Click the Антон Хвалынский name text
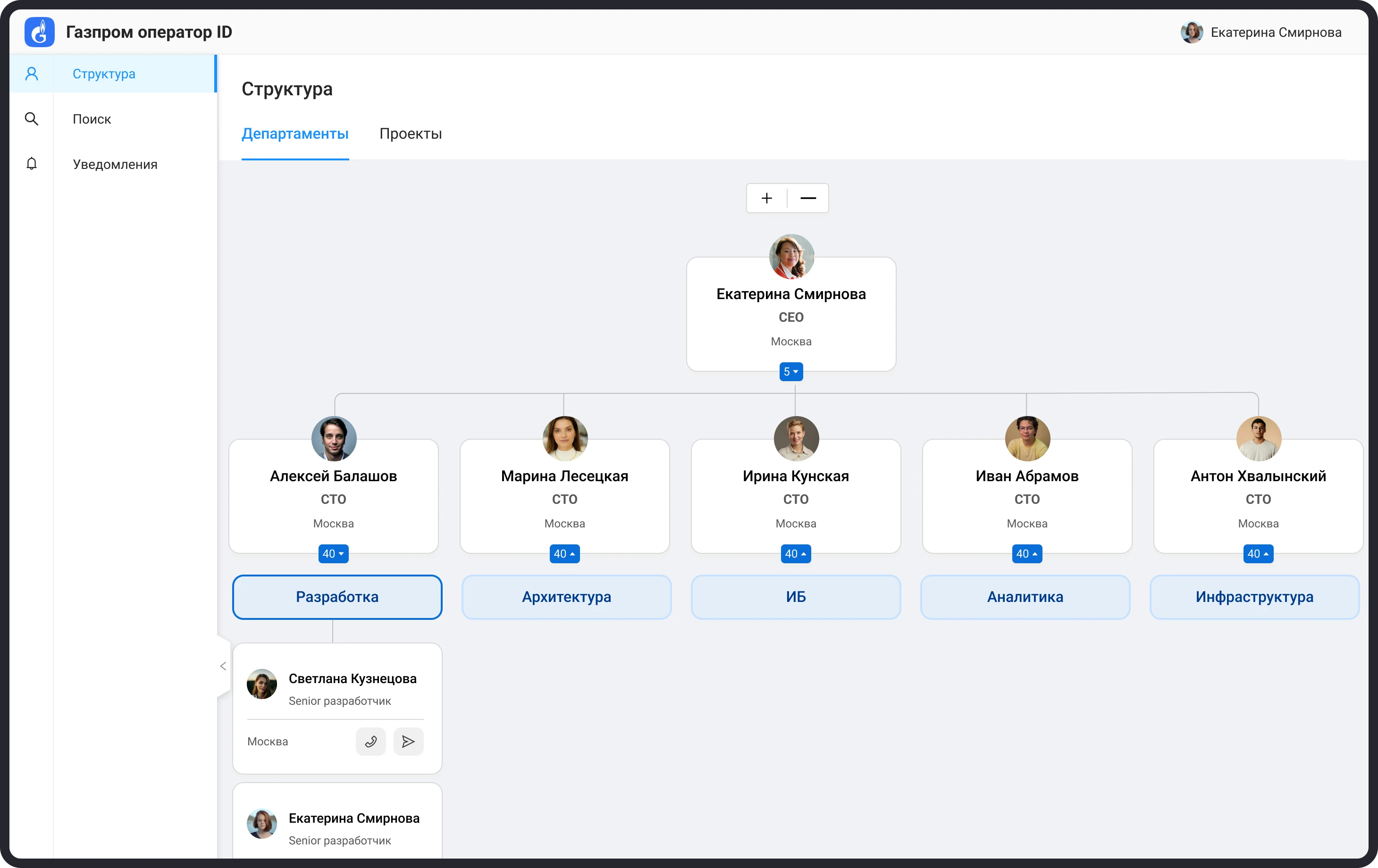The width and height of the screenshot is (1378, 868). click(x=1259, y=476)
